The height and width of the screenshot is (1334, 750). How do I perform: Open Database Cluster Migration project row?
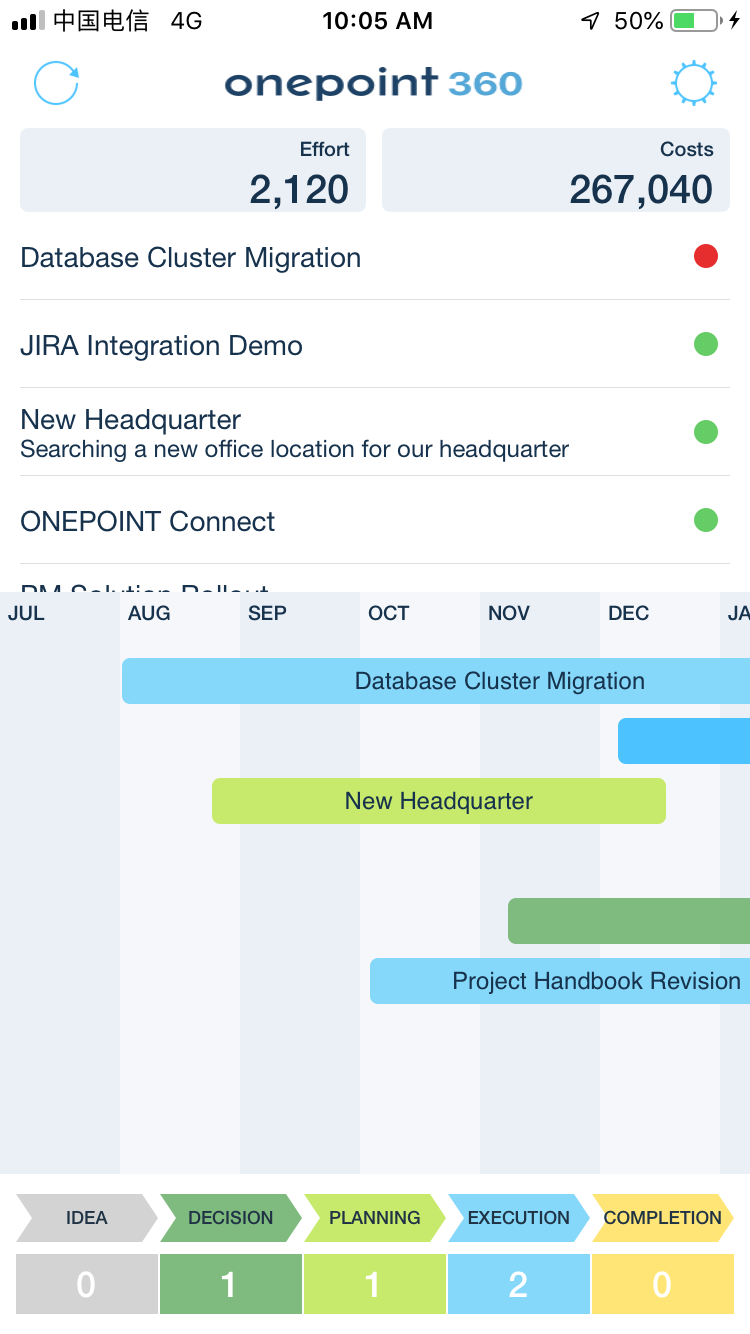pos(375,257)
